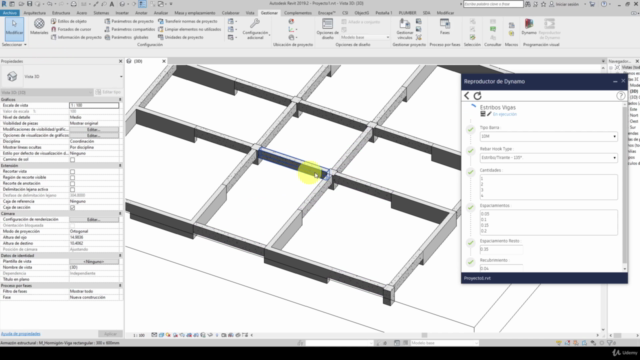Open Dynamo player help question mark
The width and height of the screenshot is (640, 360).
point(620,96)
